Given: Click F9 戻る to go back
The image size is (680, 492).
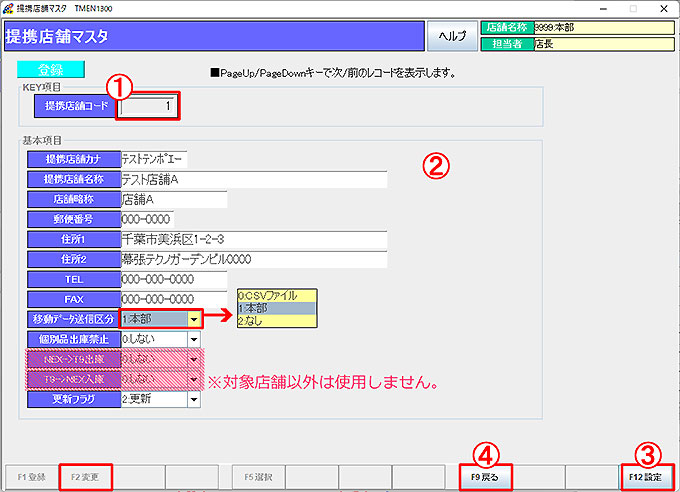Looking at the screenshot, I should pyautogui.click(x=485, y=477).
